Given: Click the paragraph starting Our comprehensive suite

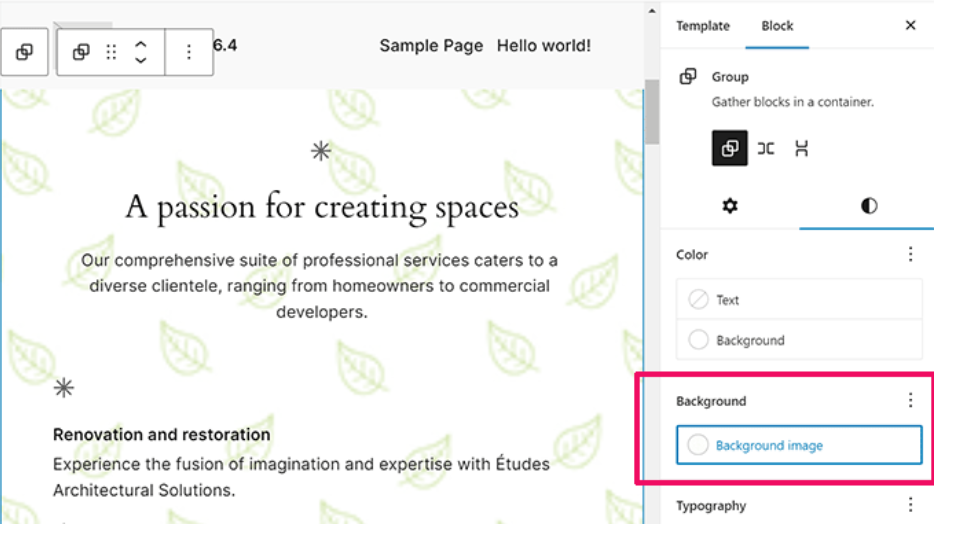Looking at the screenshot, I should tap(320, 286).
